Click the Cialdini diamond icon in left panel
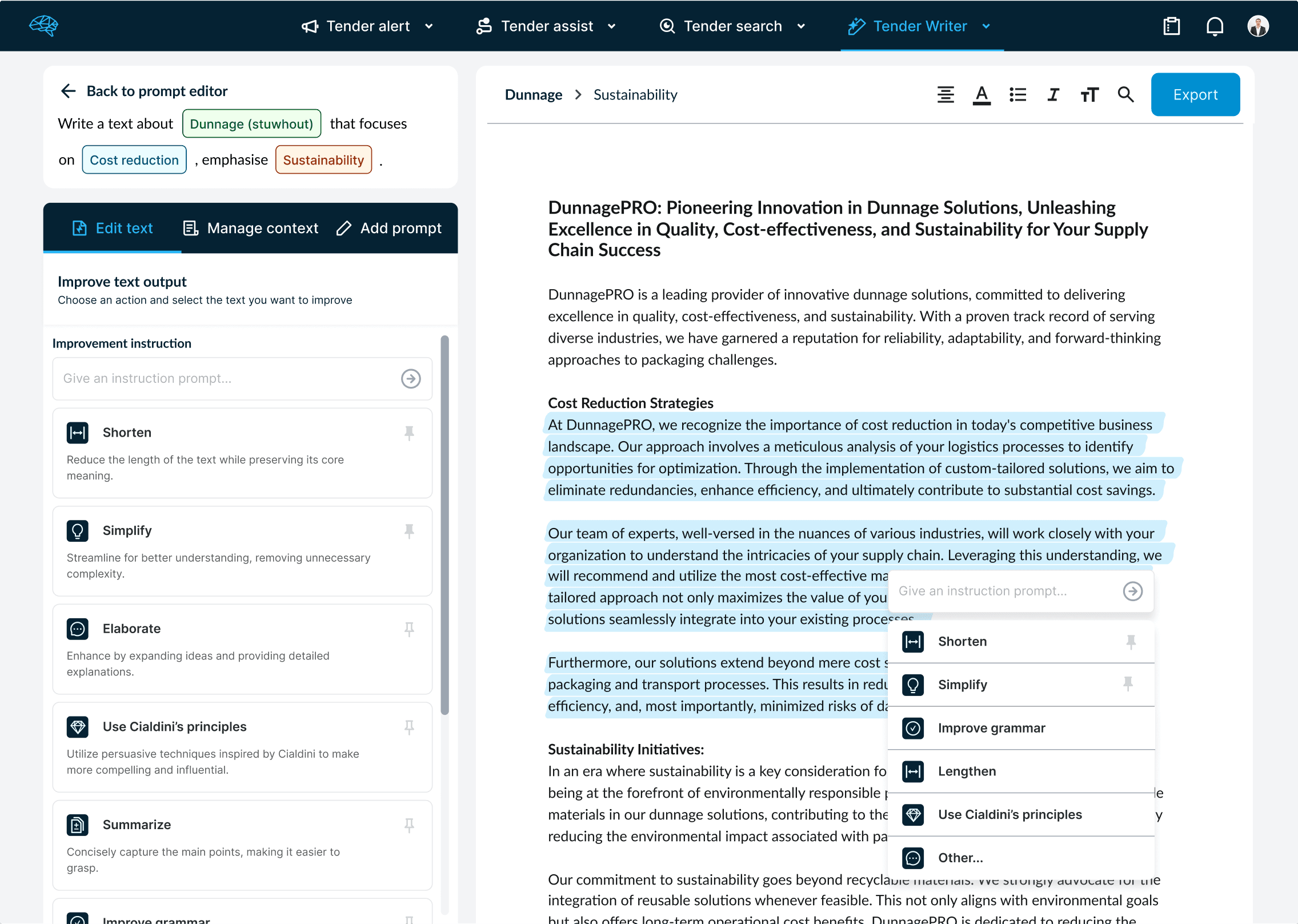 click(x=78, y=727)
